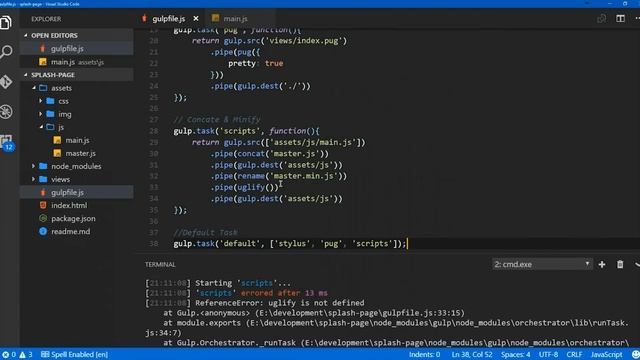Click Spell Enabled [en] in status bar
This screenshot has width=640, height=360.
tap(75, 354)
